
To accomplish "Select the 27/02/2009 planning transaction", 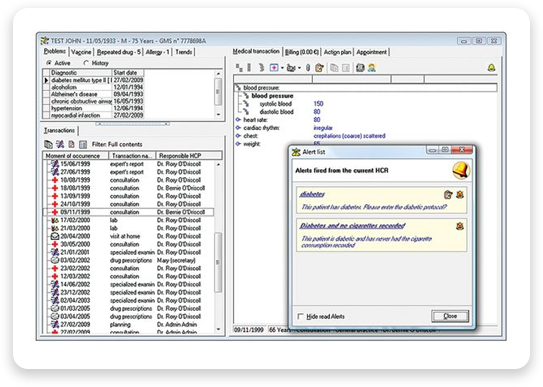I will [128, 324].
